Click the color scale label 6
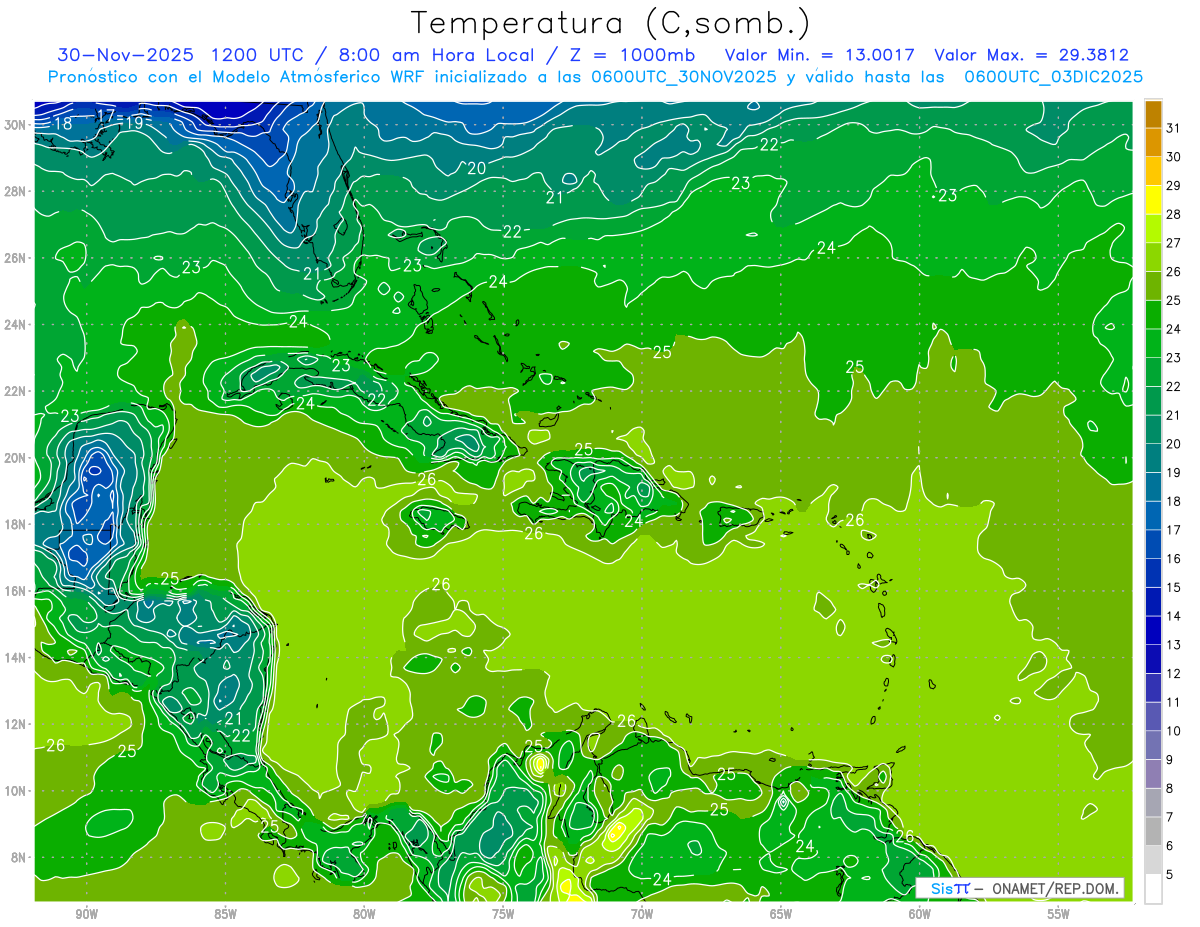Viewport: 1200px width, 927px height. (x=1170, y=846)
